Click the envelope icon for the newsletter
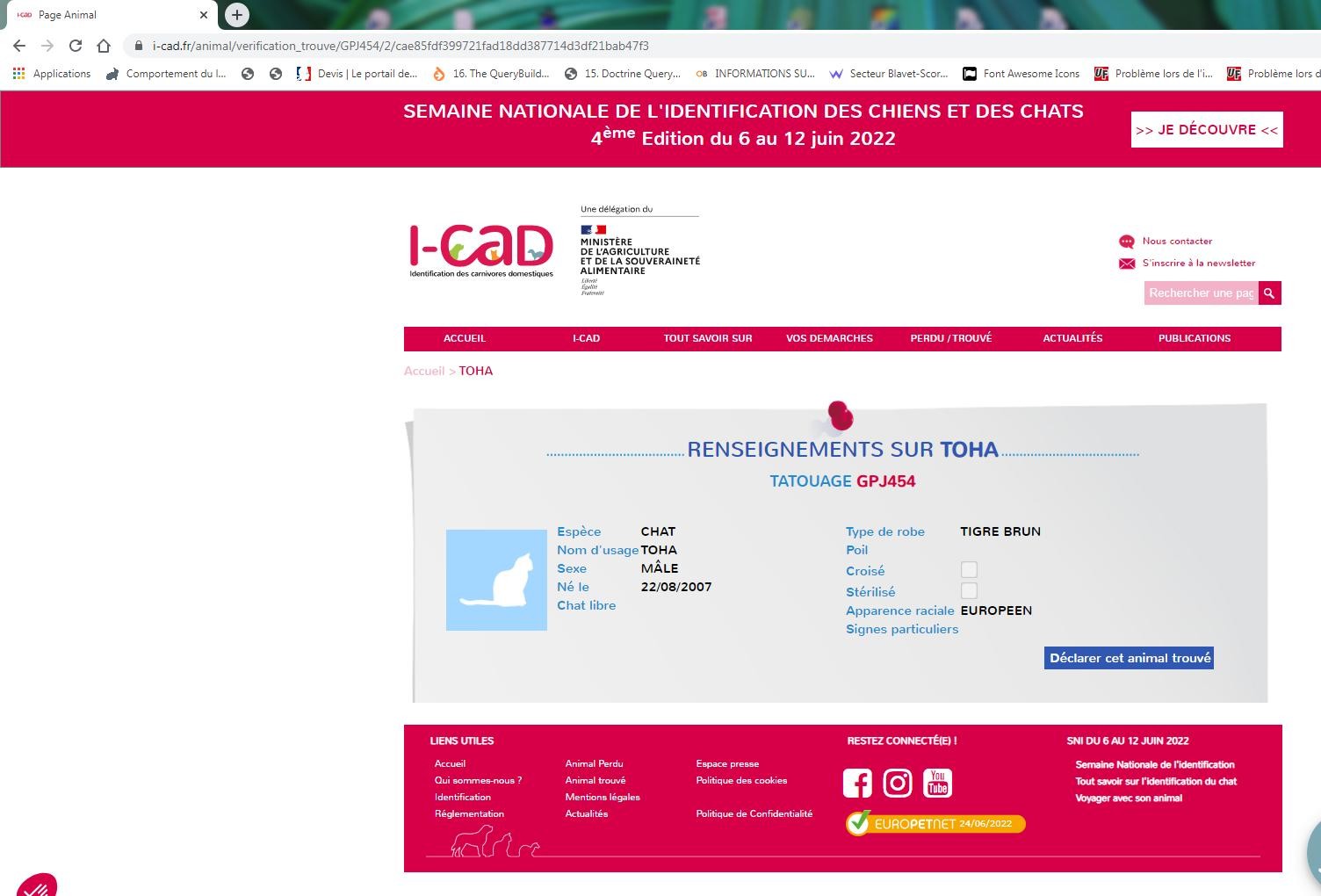The image size is (1321, 896). click(x=1127, y=264)
